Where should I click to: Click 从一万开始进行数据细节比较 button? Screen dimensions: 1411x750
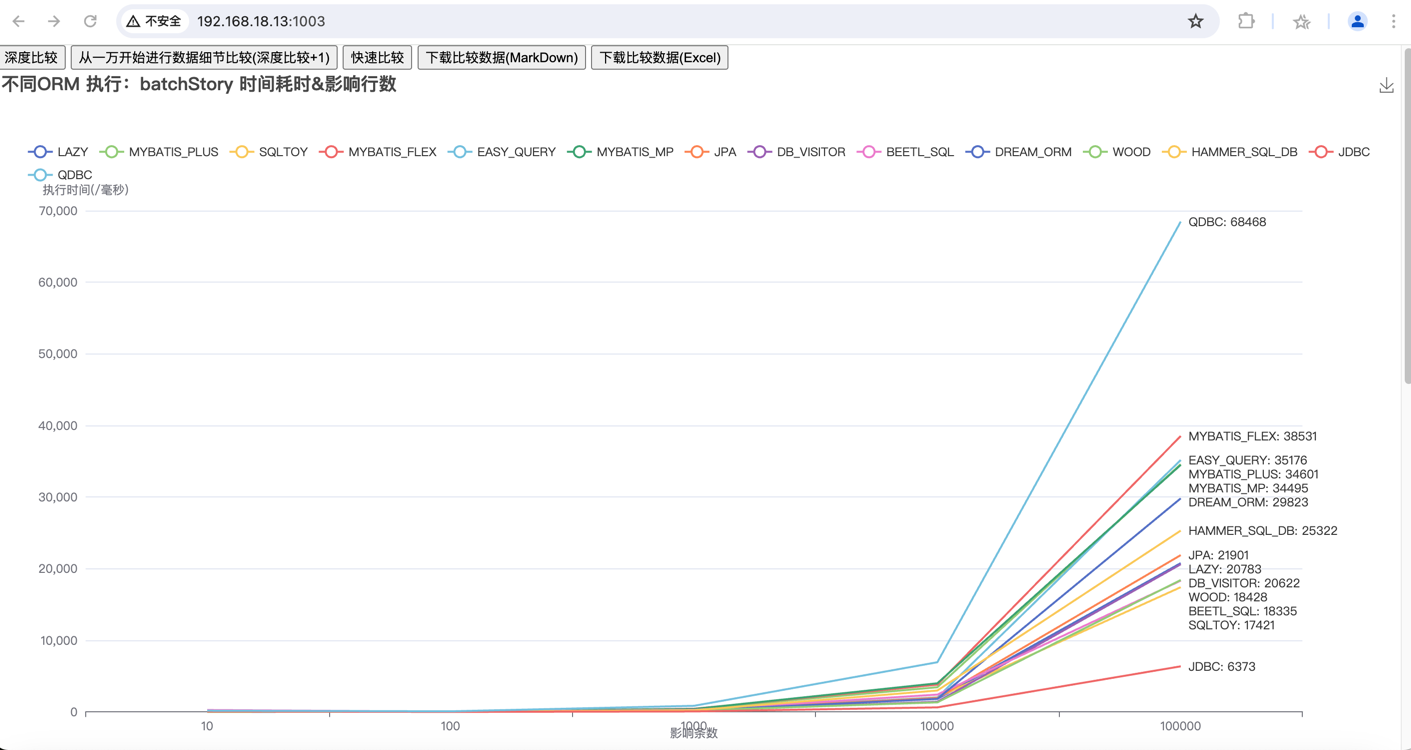click(204, 58)
